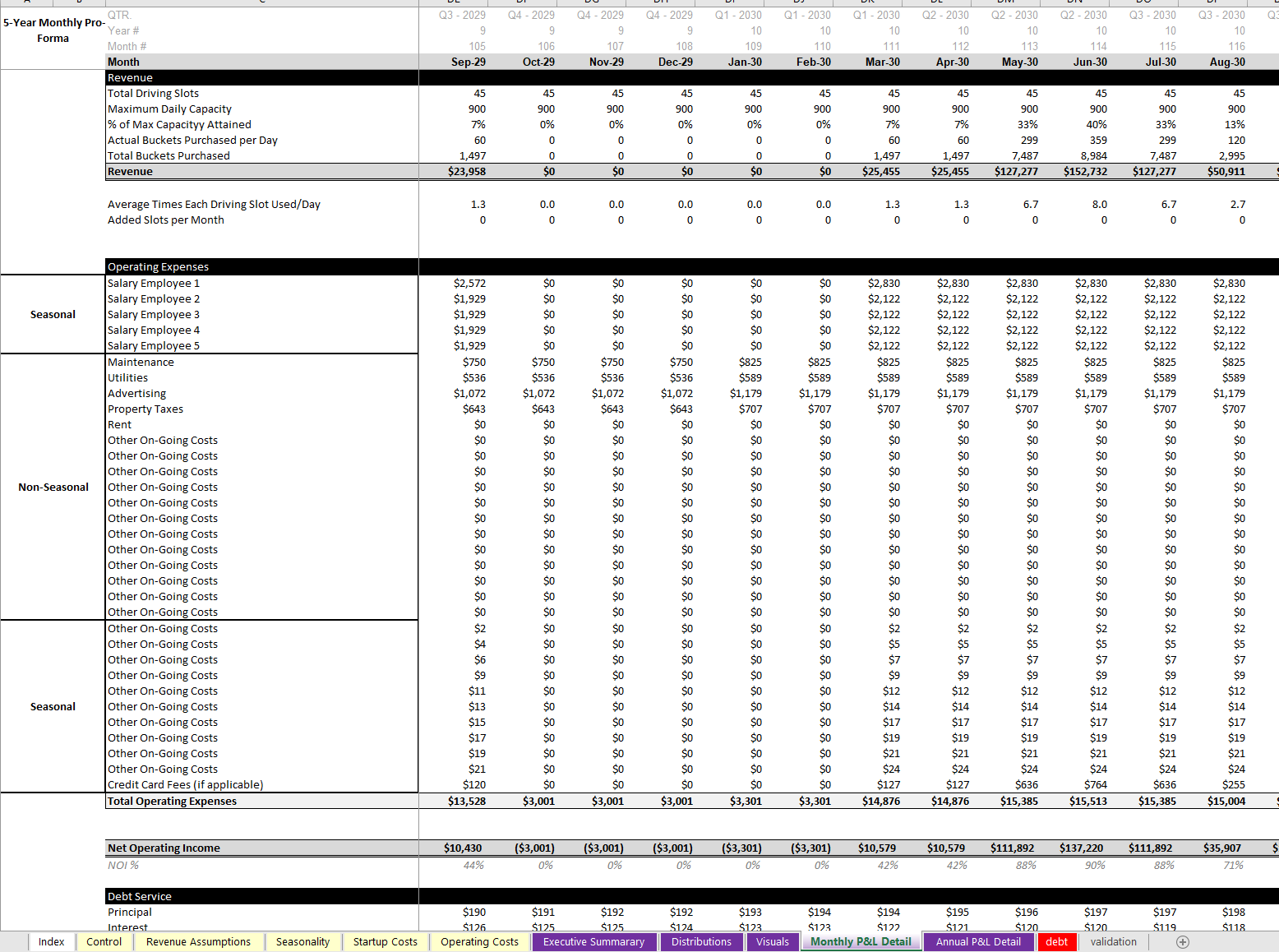Screen dimensions: 1279x952
Task: Select the Salary Employee 3 label
Action: pyautogui.click(x=154, y=314)
